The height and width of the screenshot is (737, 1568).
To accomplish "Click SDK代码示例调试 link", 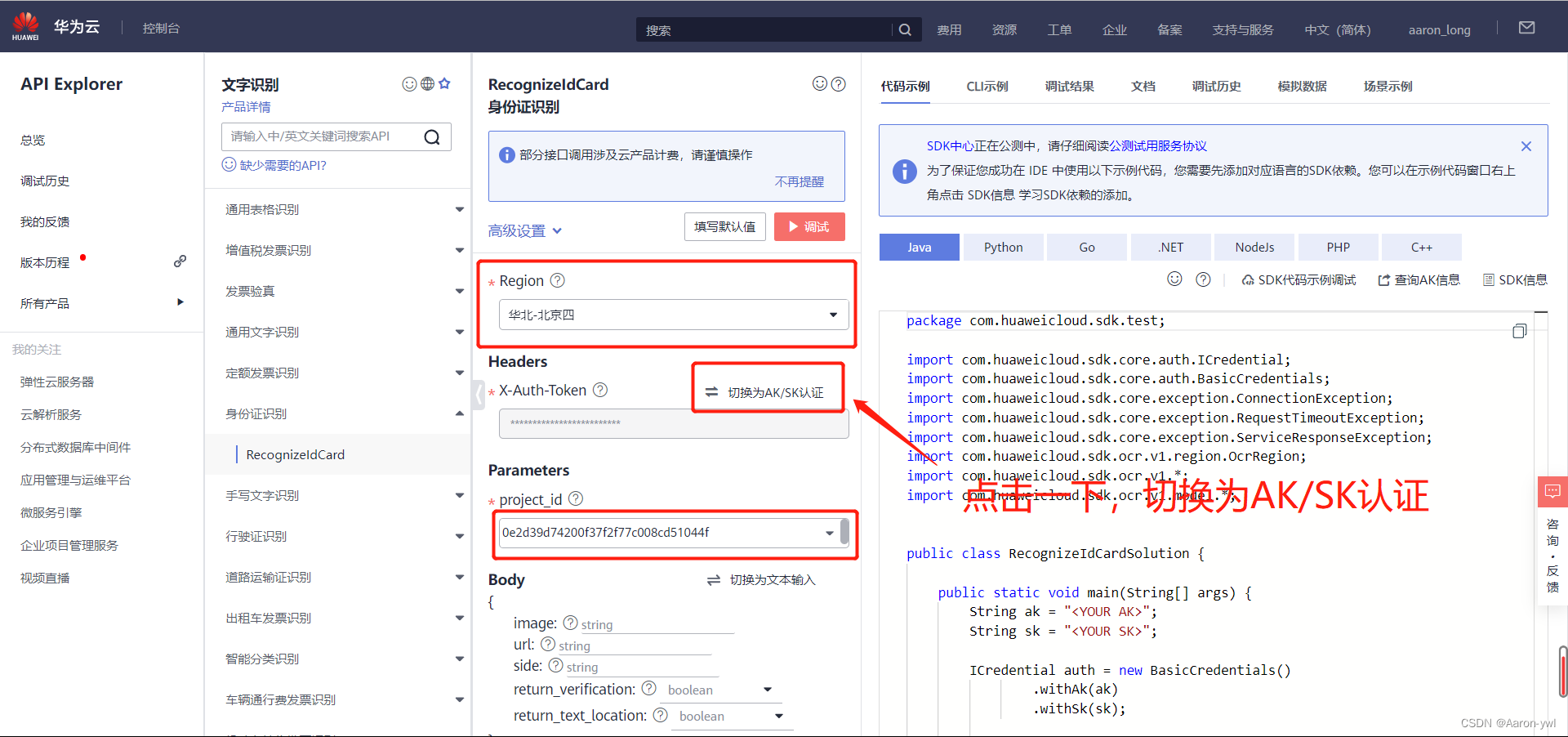I will 1298,279.
